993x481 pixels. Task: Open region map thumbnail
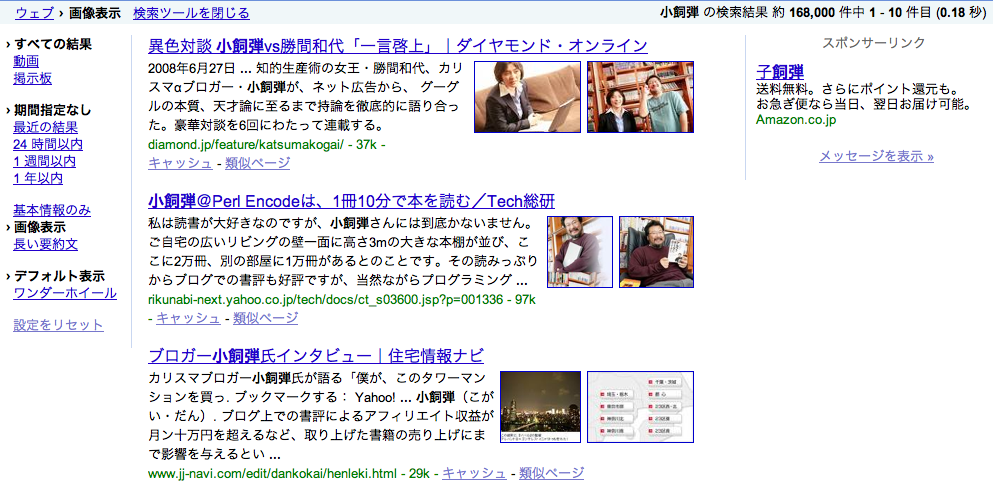click(640, 406)
